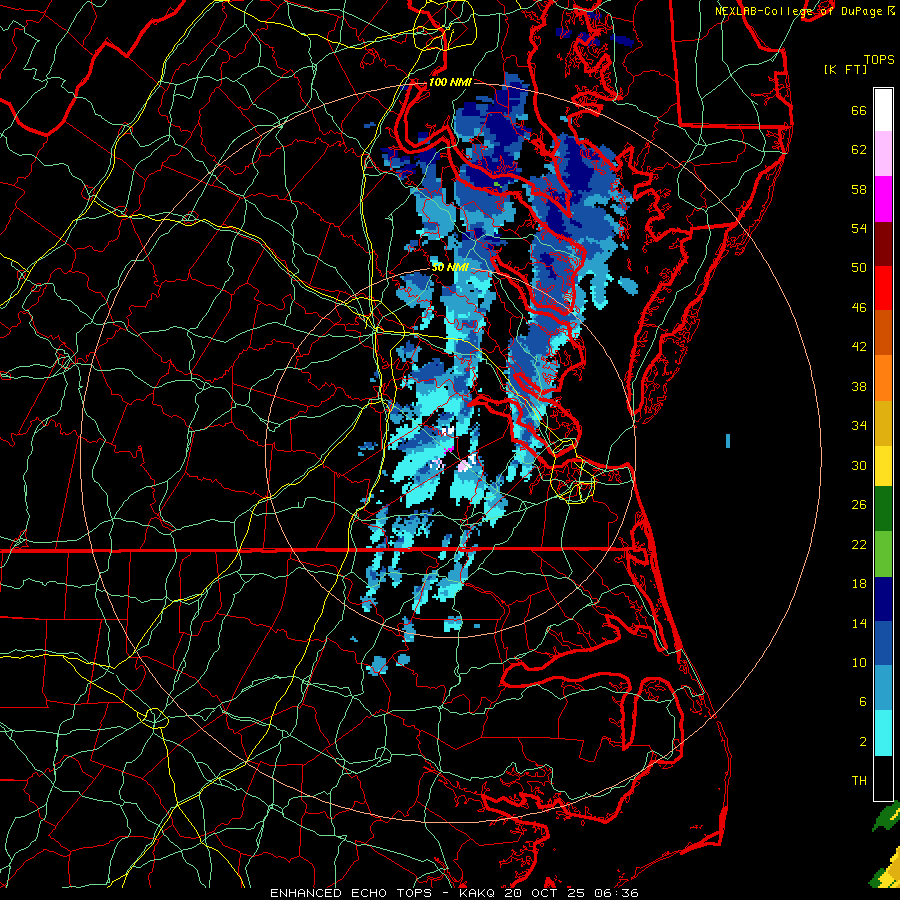Click the "58" legend label
Screen dimensions: 900x900
pyautogui.click(x=859, y=189)
